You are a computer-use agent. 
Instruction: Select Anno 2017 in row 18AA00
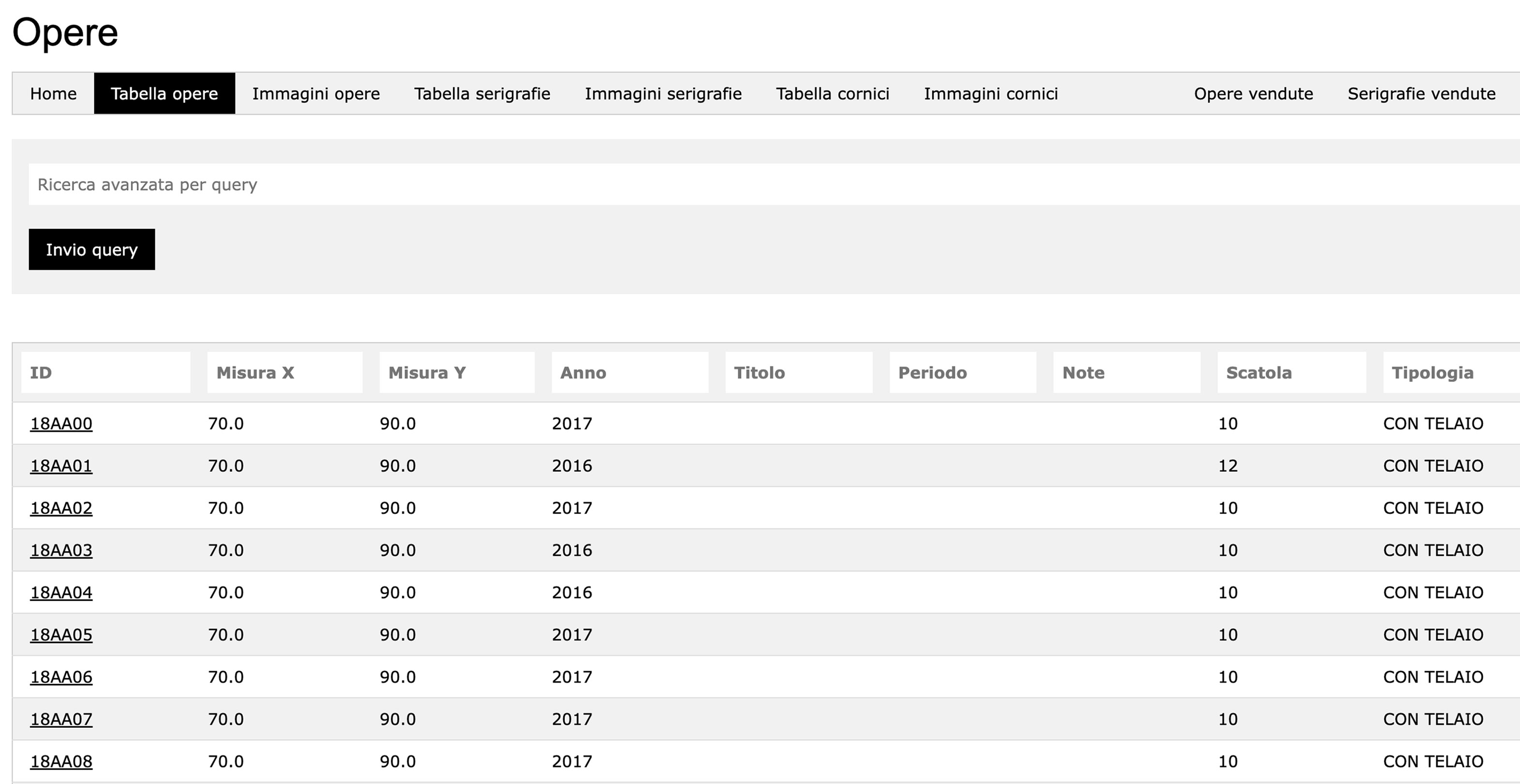(x=572, y=423)
